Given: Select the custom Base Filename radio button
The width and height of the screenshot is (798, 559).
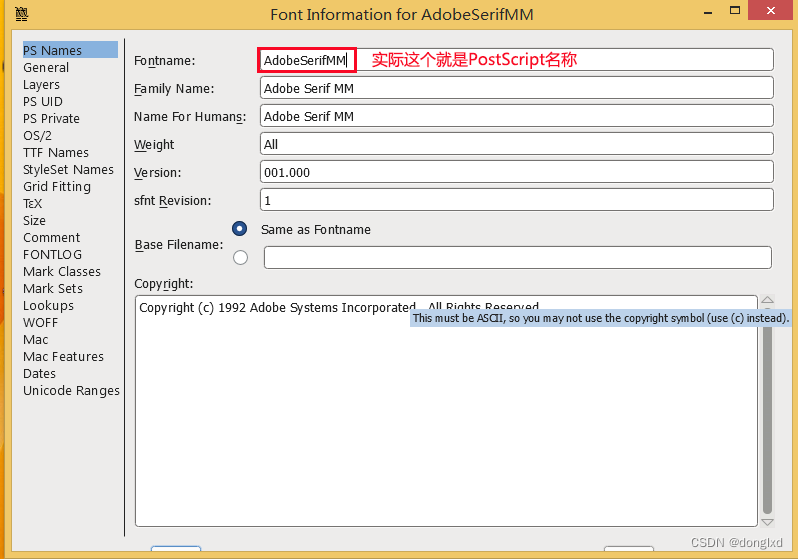Looking at the screenshot, I should click(x=240, y=257).
